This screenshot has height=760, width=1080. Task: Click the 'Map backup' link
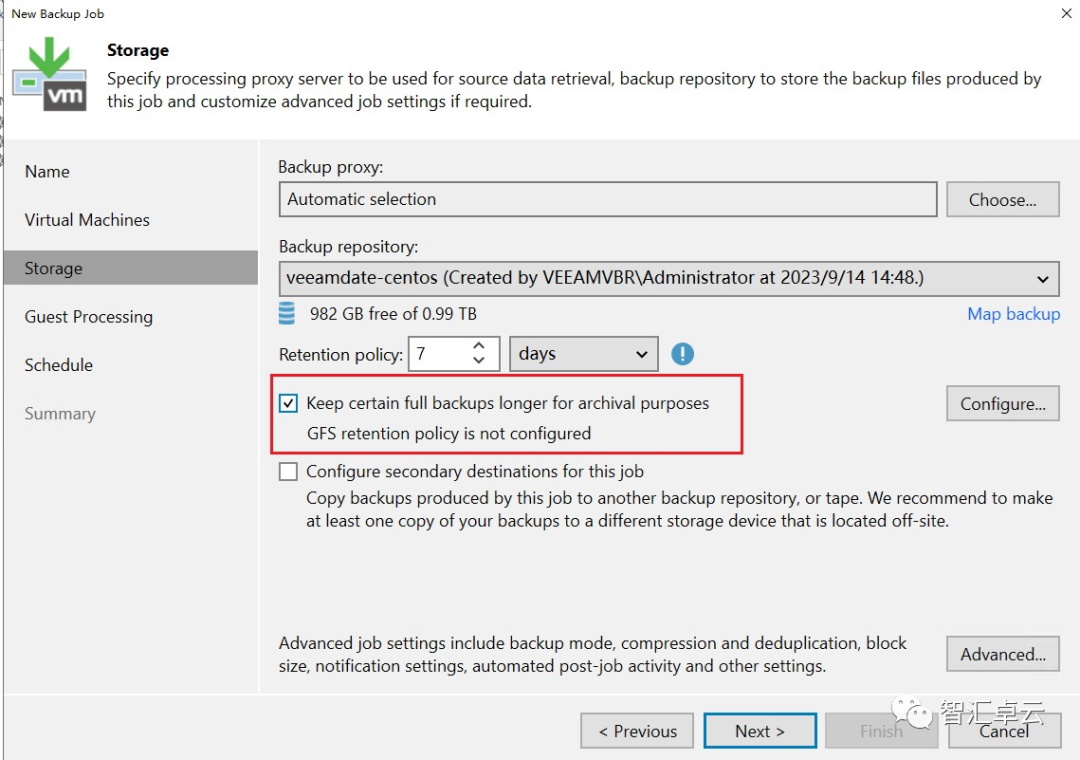(1013, 314)
